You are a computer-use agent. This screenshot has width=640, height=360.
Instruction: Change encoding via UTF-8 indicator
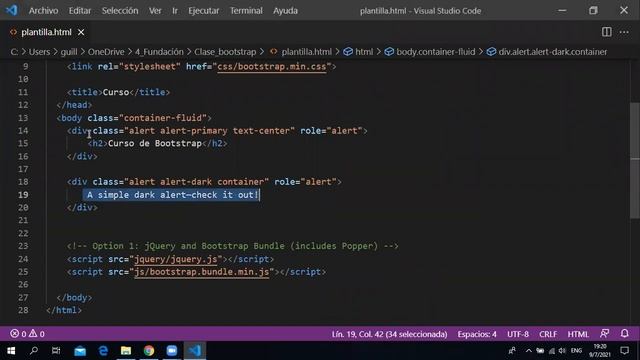(518, 334)
